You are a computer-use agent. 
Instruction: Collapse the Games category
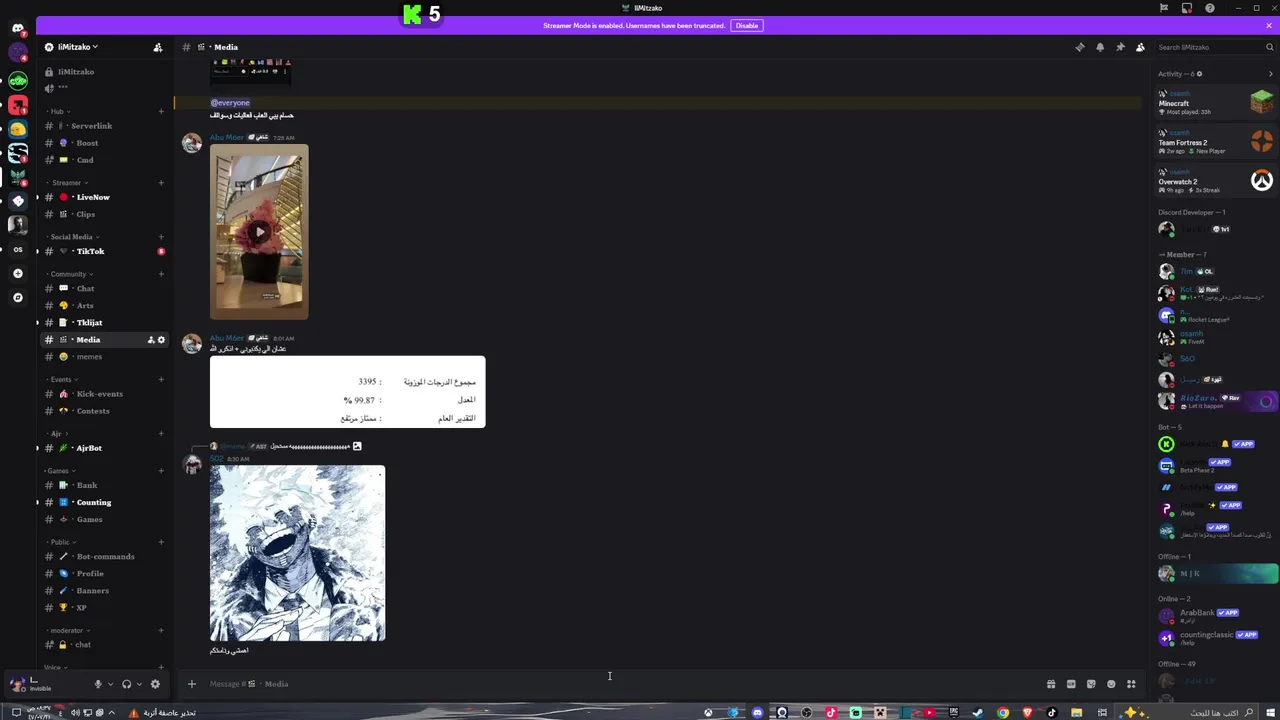(x=60, y=471)
